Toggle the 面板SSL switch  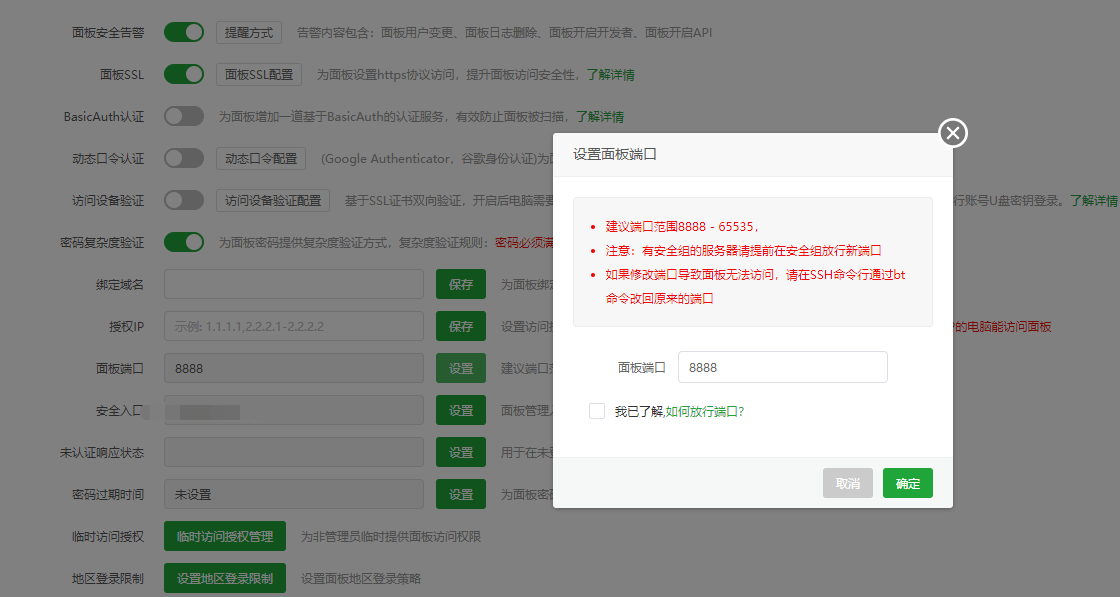tap(184, 74)
